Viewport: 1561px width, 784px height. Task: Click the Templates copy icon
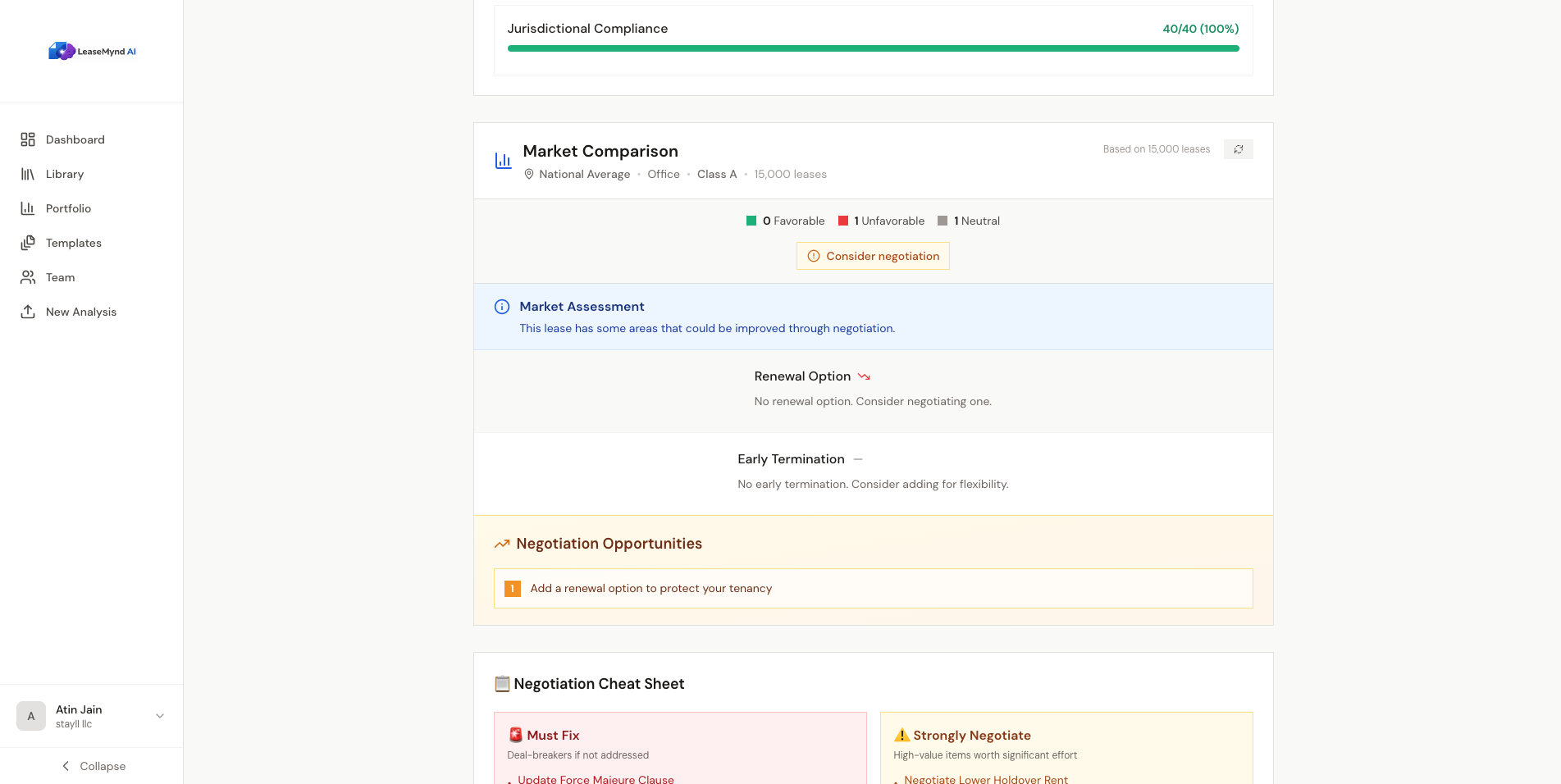click(28, 243)
